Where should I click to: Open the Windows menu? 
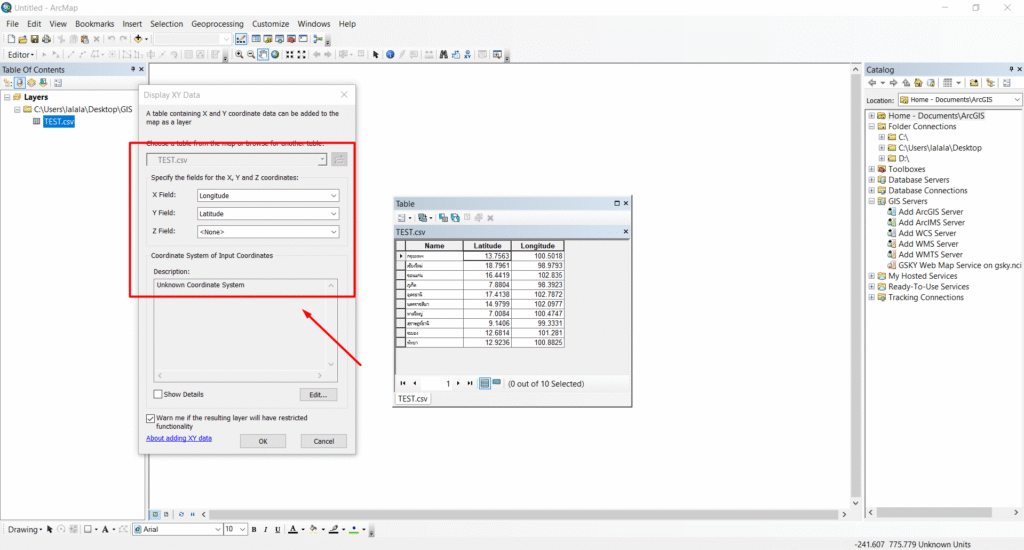pos(313,24)
